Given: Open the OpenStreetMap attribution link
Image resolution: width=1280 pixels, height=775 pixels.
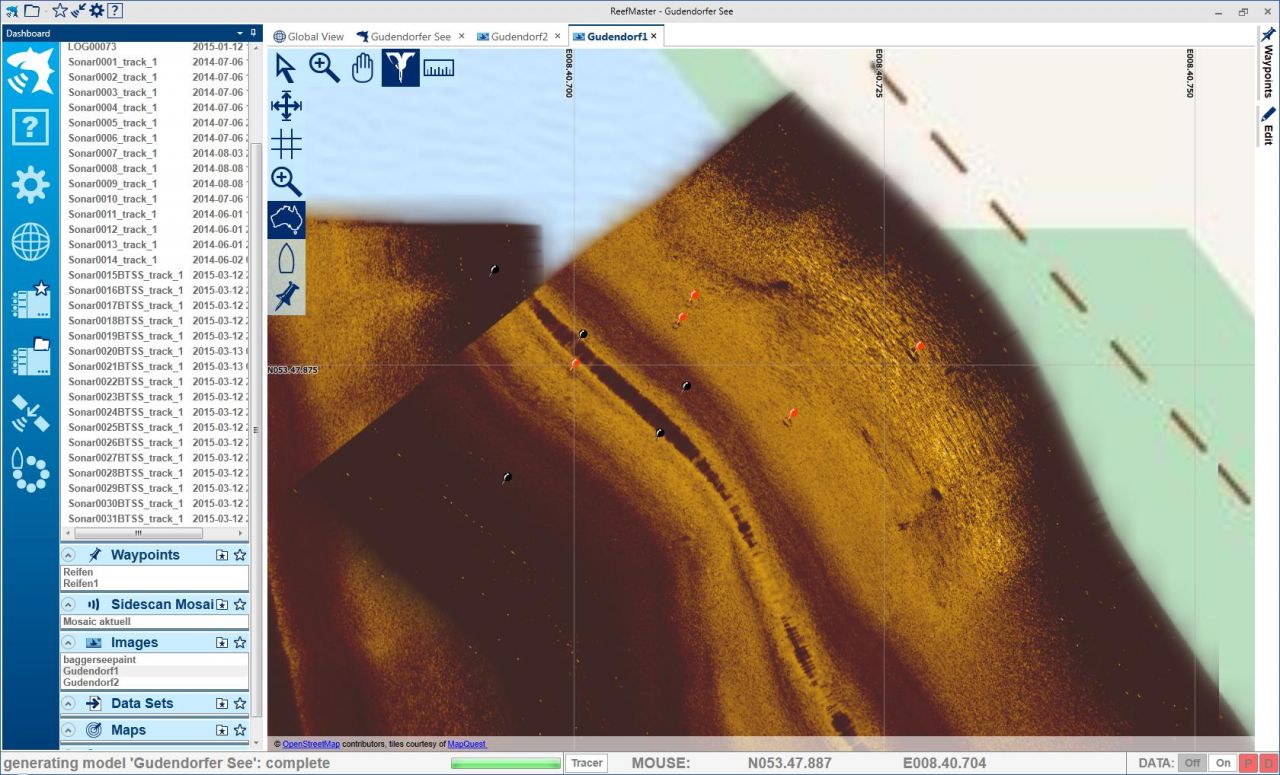Looking at the screenshot, I should (311, 744).
